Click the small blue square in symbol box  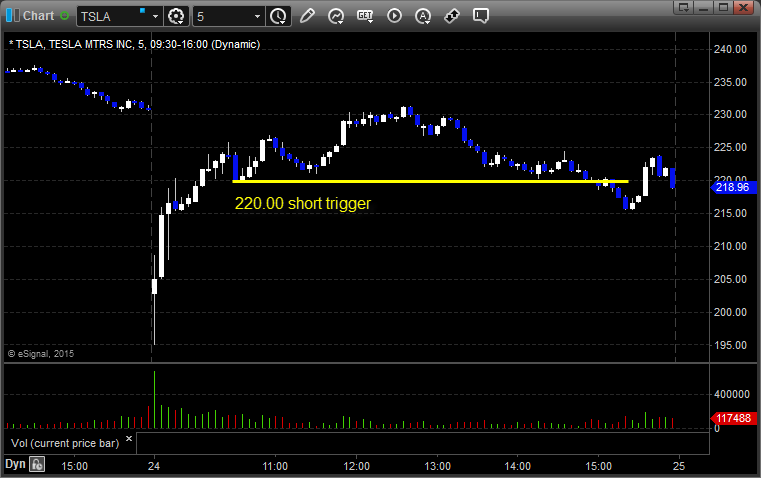142,10
